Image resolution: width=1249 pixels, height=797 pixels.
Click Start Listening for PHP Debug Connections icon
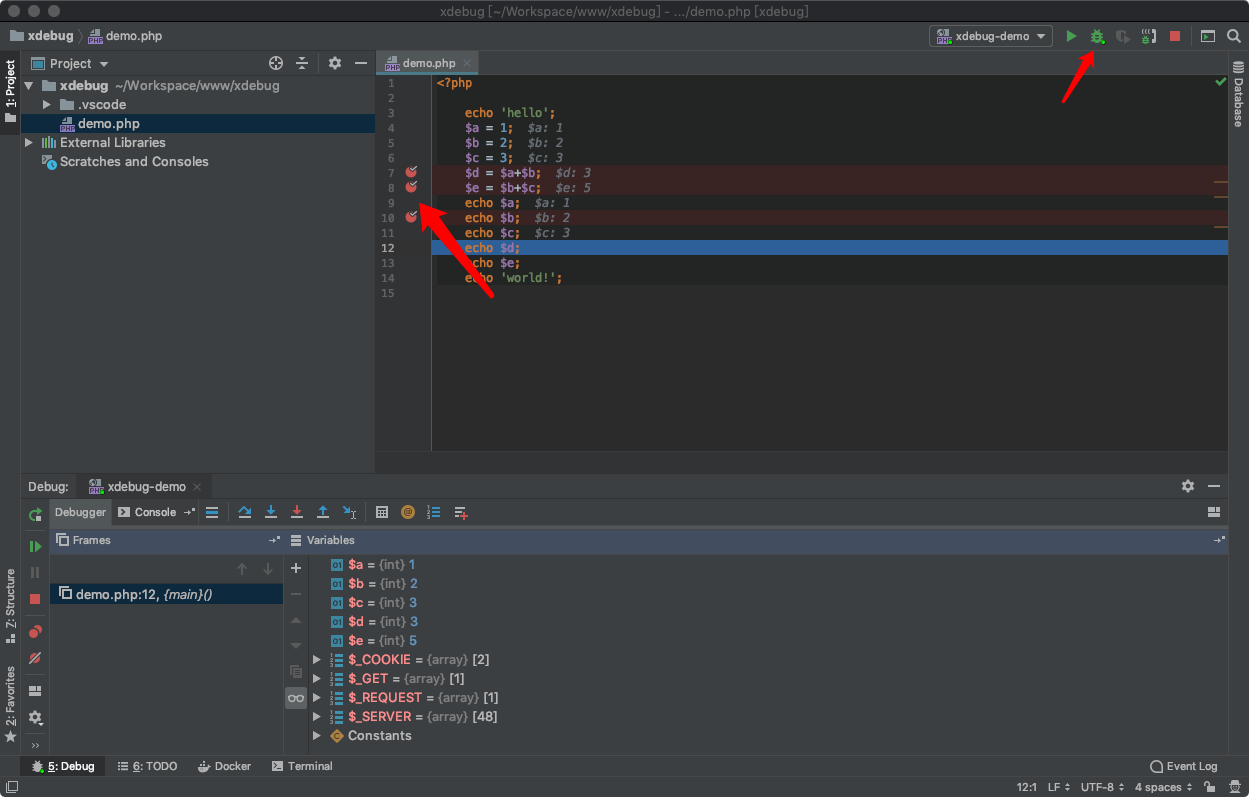click(x=1149, y=37)
